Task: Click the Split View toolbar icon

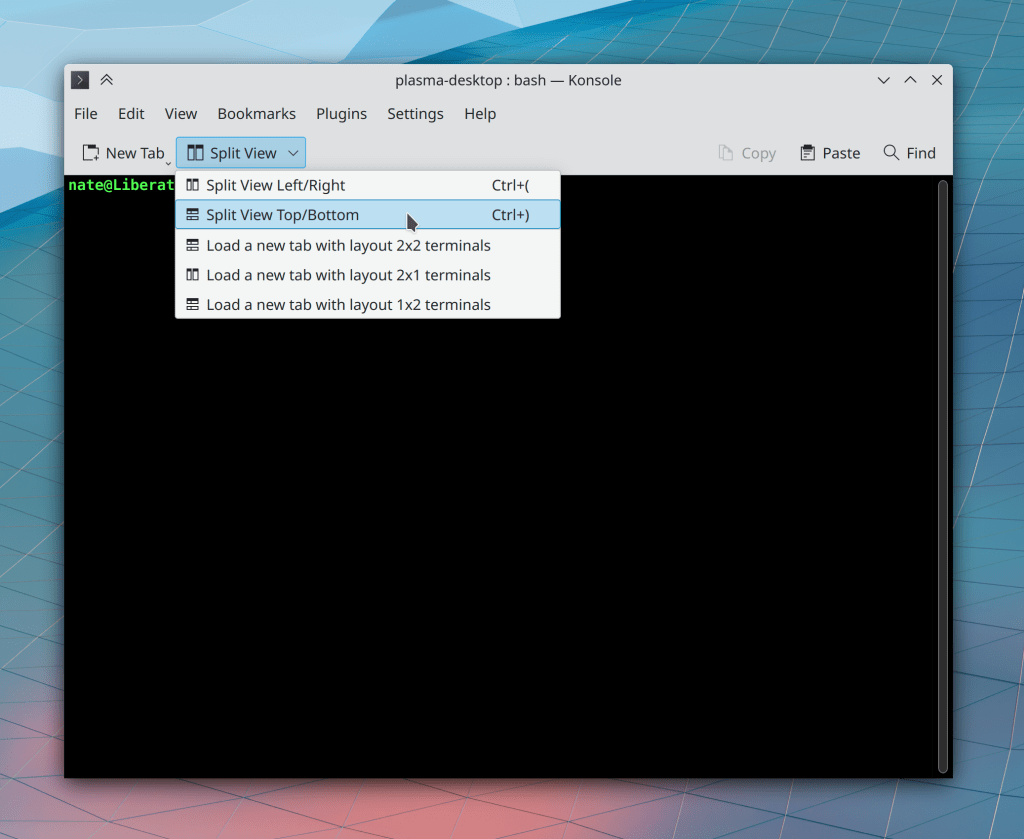Action: tap(195, 153)
